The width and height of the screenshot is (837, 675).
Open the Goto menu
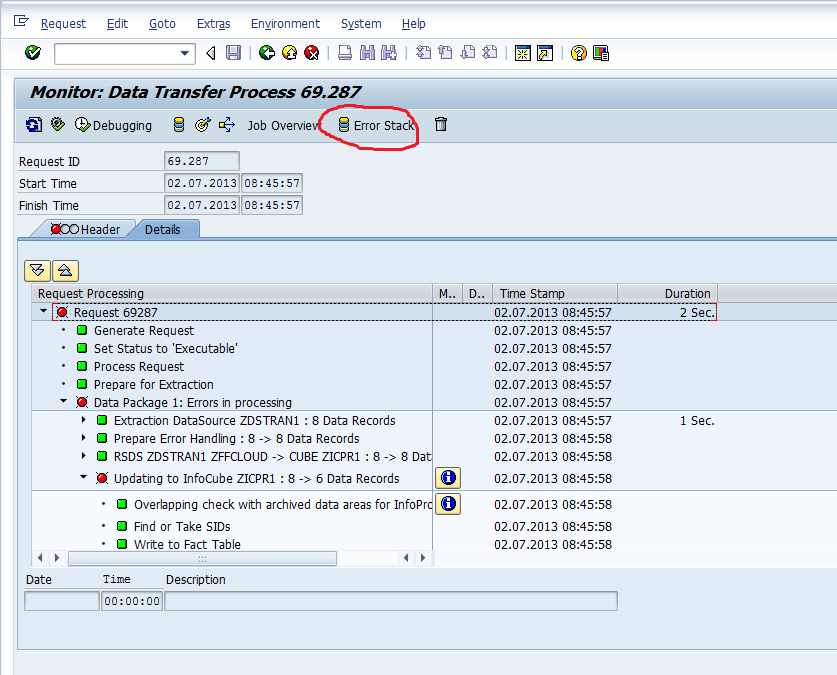(x=161, y=23)
